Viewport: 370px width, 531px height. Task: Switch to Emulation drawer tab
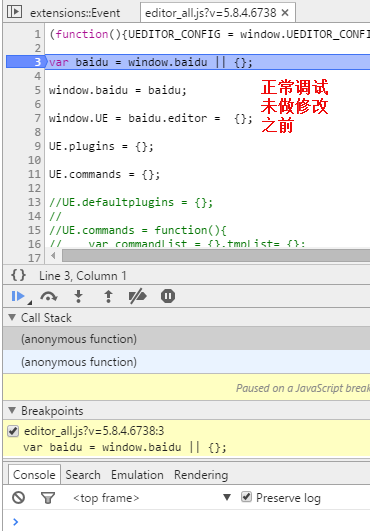(137, 474)
